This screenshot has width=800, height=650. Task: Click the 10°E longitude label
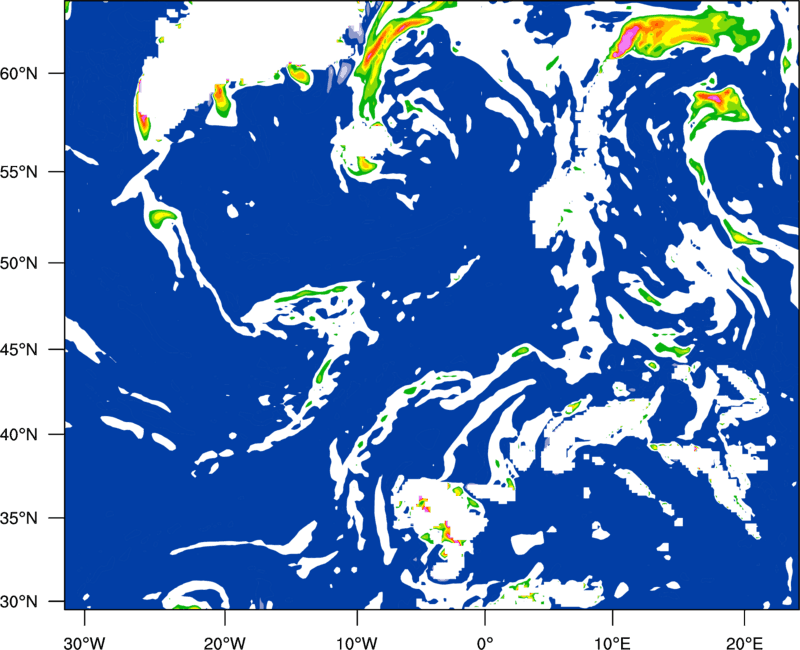point(612,643)
